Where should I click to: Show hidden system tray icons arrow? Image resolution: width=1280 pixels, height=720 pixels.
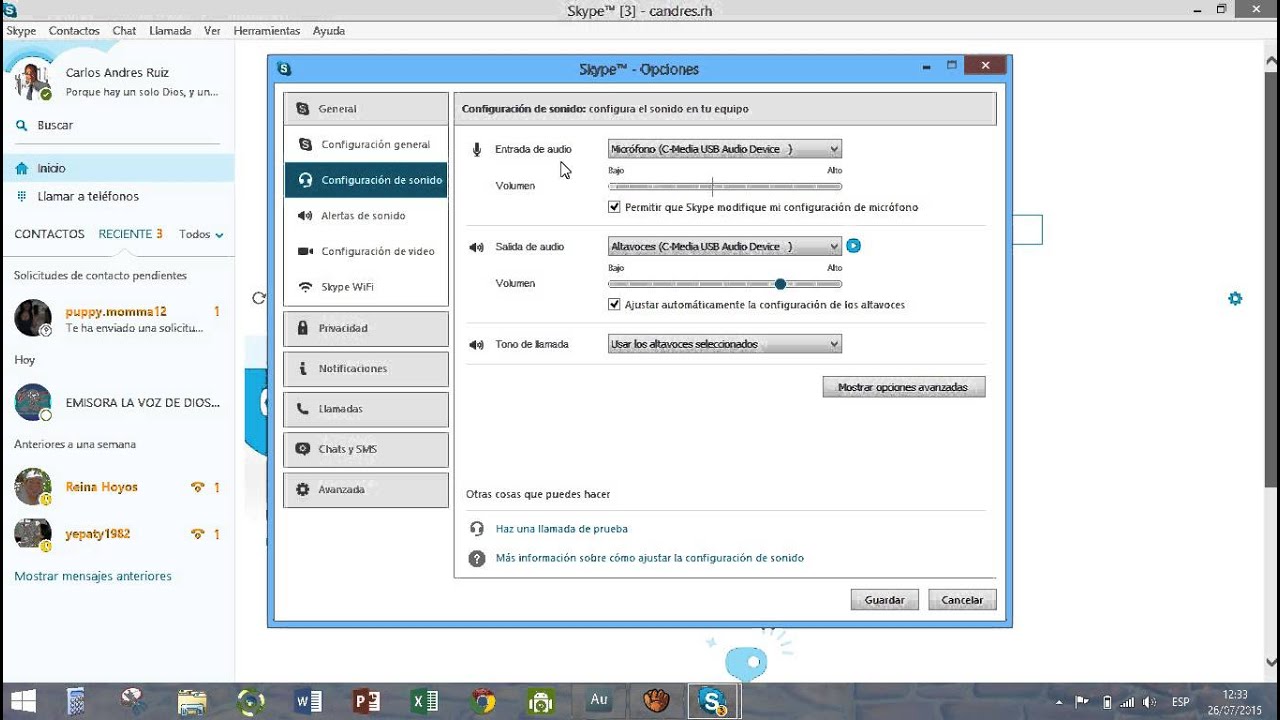(1058, 701)
